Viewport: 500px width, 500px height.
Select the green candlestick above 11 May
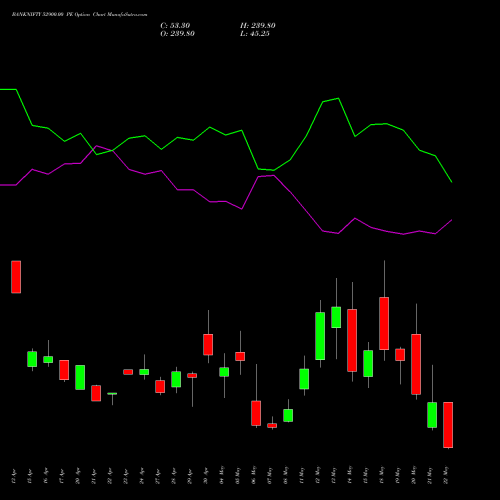point(304,379)
